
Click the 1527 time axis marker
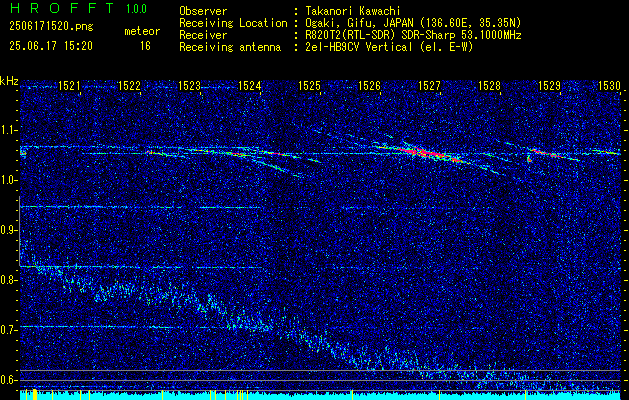[x=429, y=85]
